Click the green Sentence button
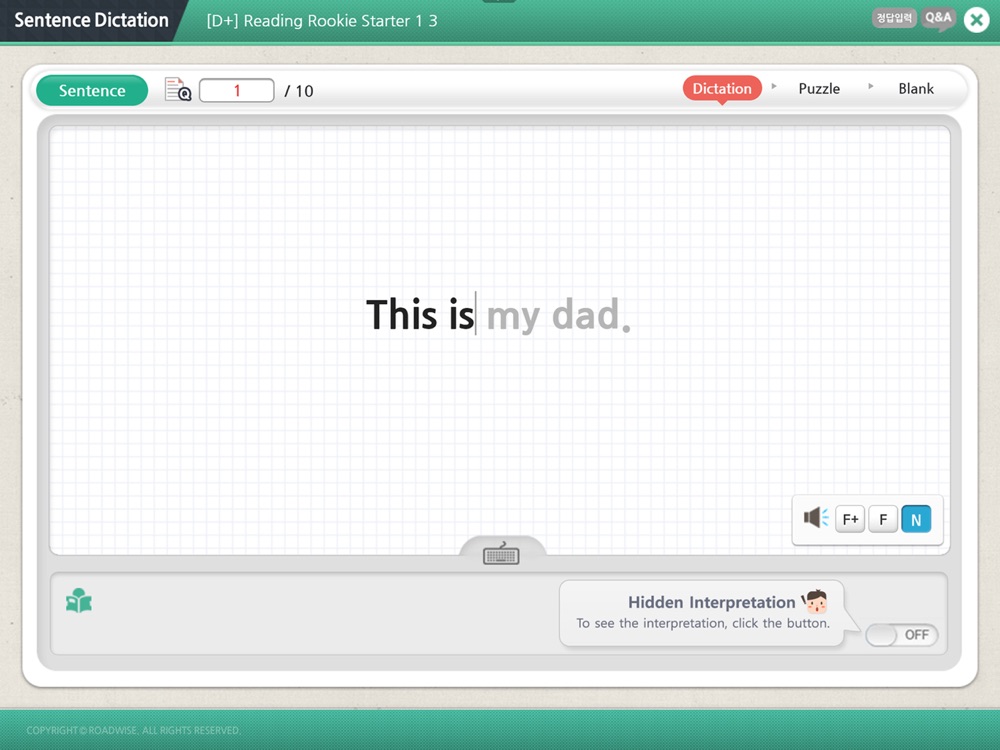1000x750 pixels. pyautogui.click(x=92, y=91)
